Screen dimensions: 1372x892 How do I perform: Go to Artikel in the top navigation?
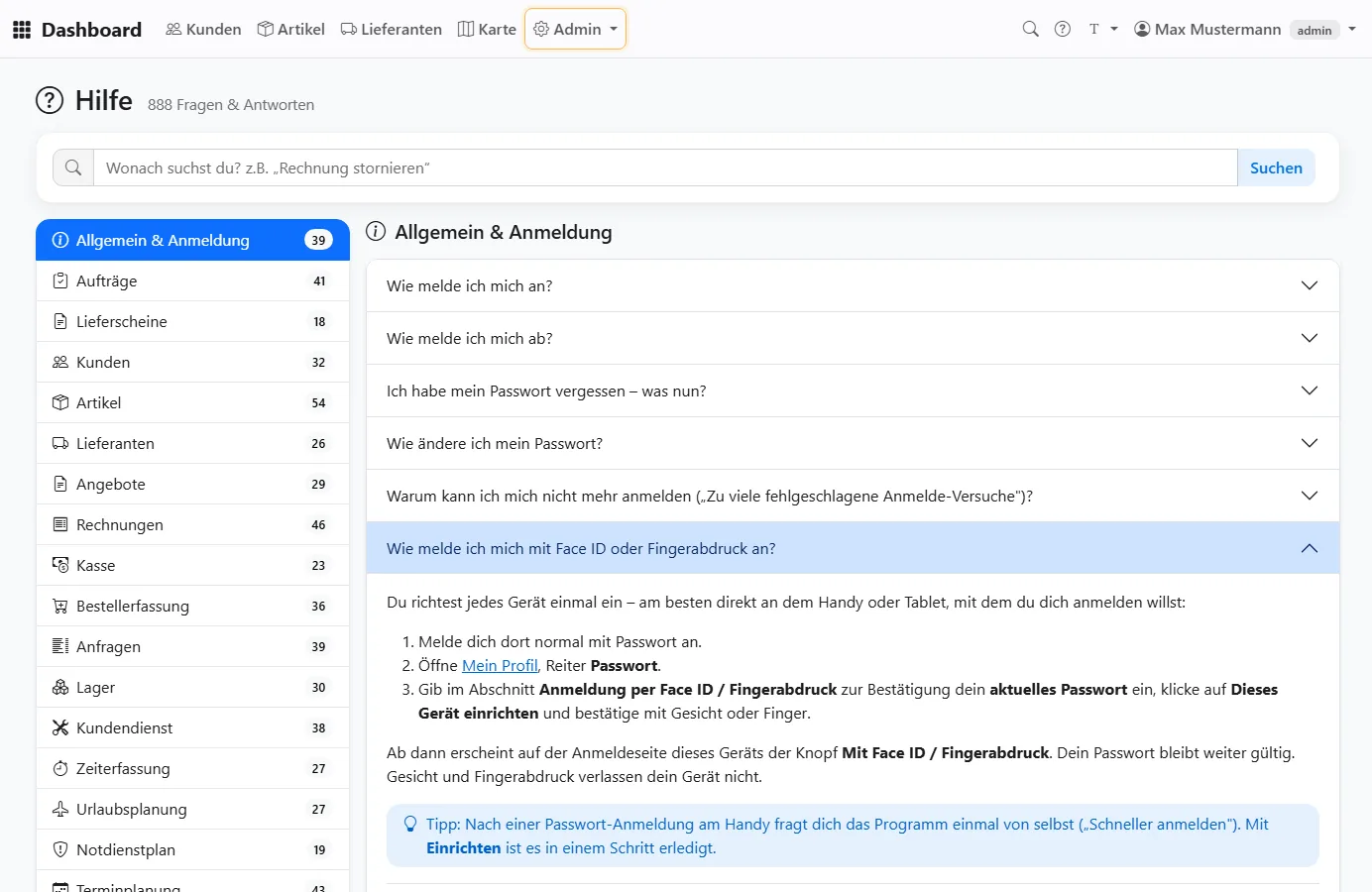tap(291, 30)
